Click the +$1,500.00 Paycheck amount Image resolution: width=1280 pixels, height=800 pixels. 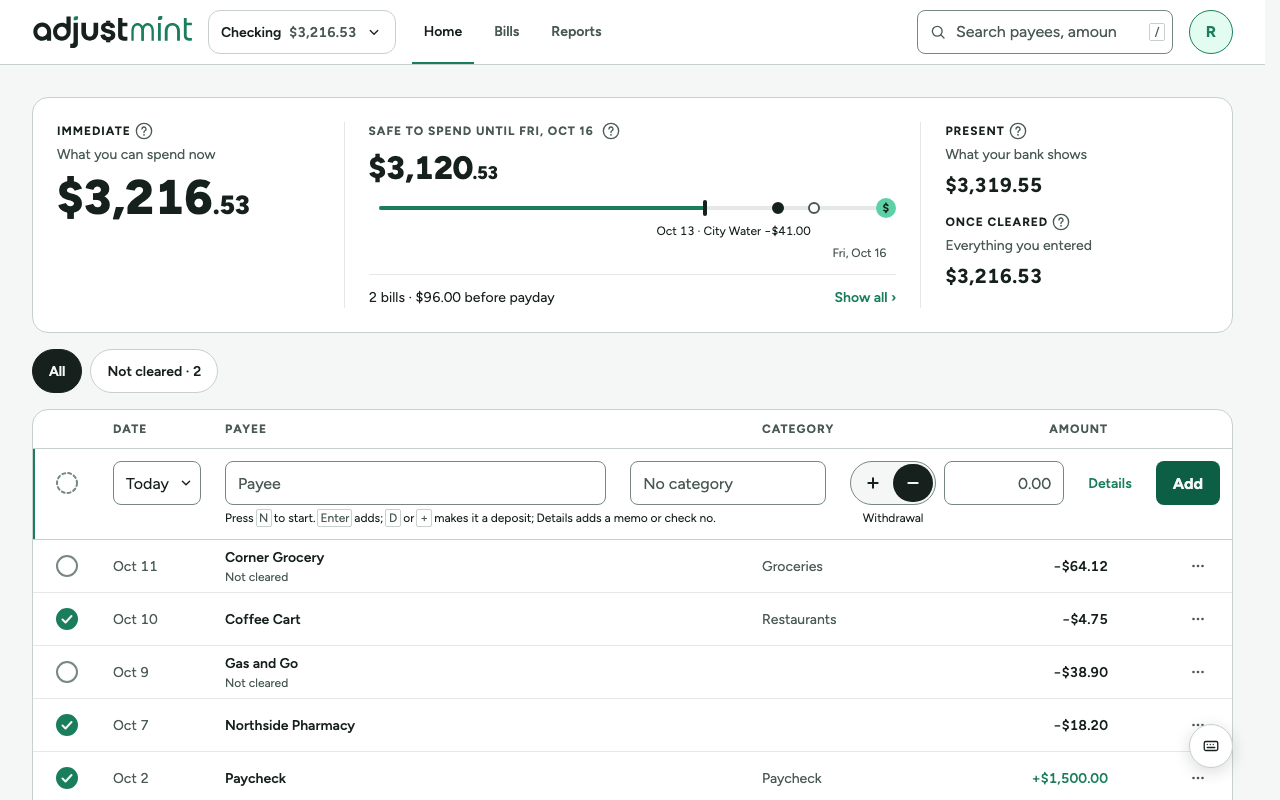pyautogui.click(x=1070, y=778)
